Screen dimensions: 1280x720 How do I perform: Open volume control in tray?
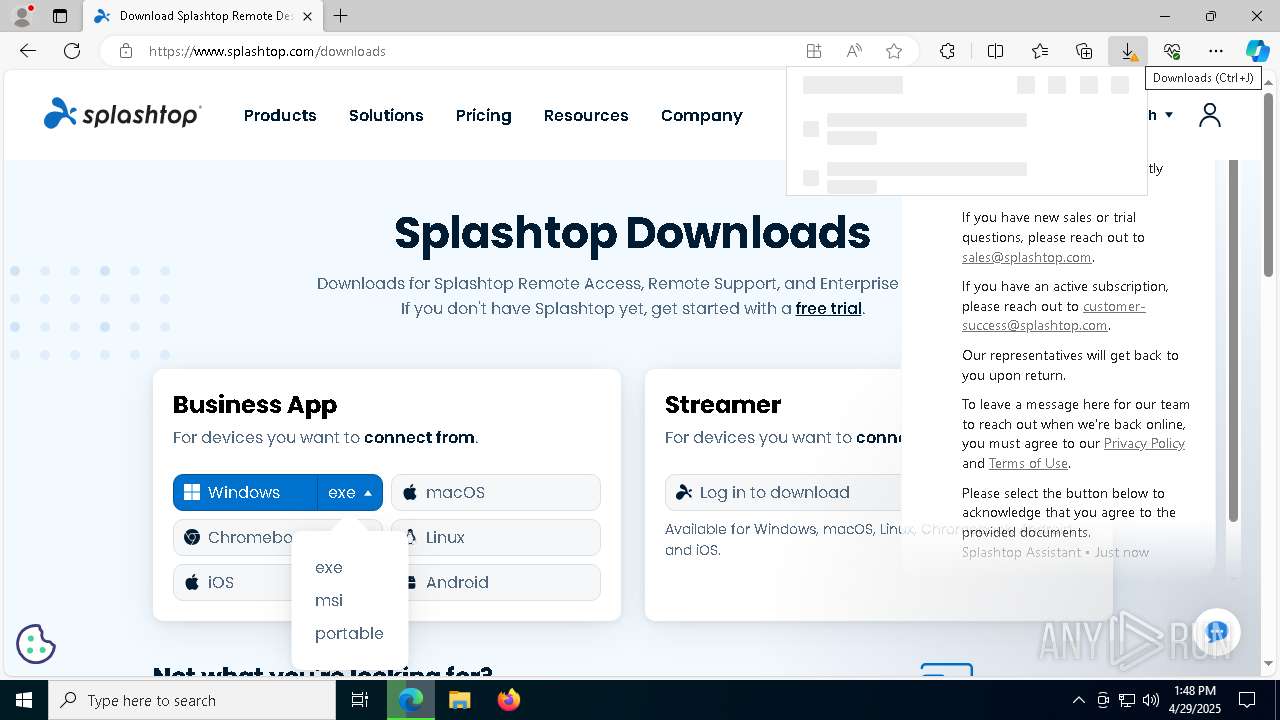point(1151,700)
